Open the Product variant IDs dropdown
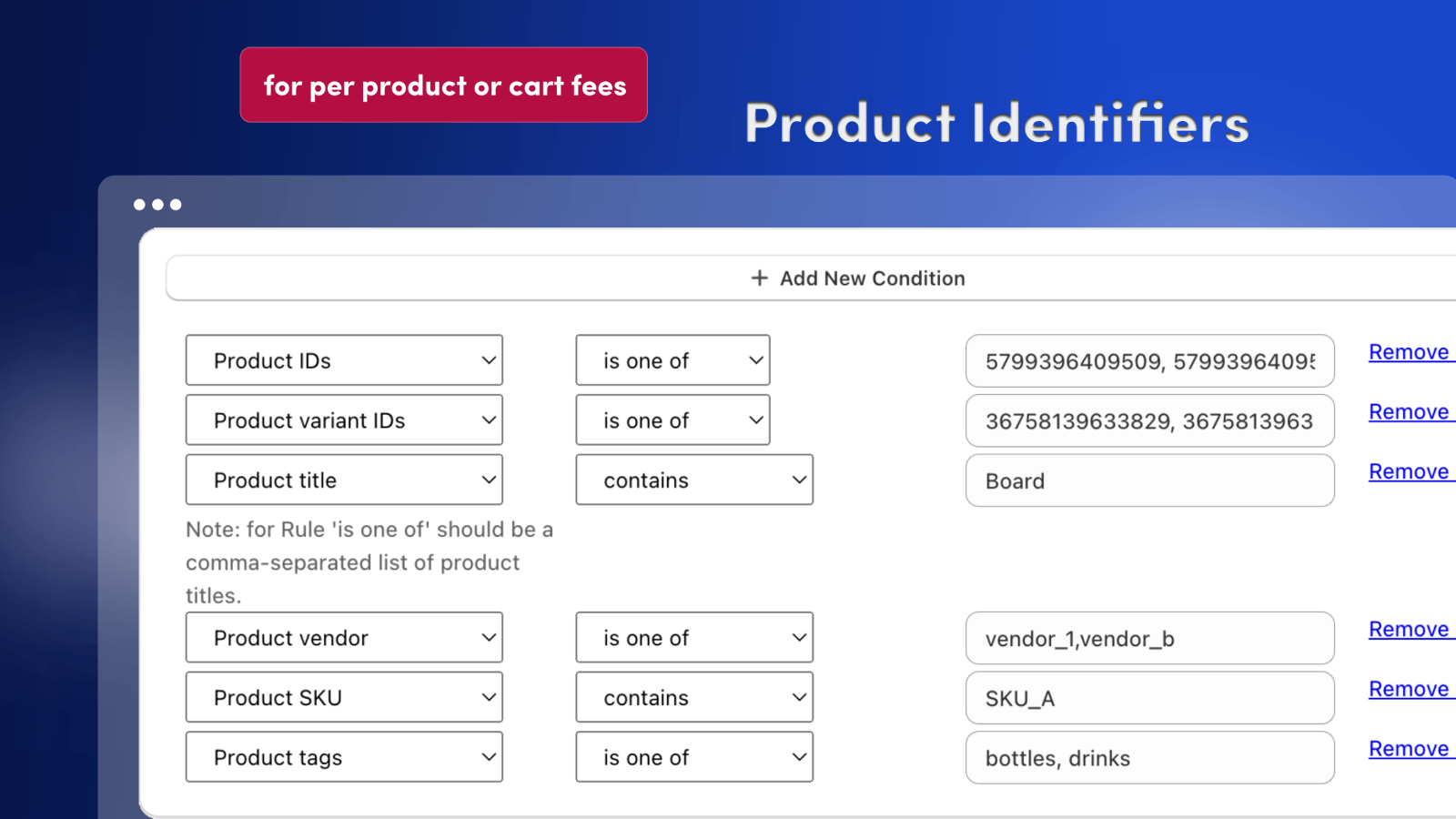Image resolution: width=1456 pixels, height=819 pixels. pyautogui.click(x=344, y=420)
